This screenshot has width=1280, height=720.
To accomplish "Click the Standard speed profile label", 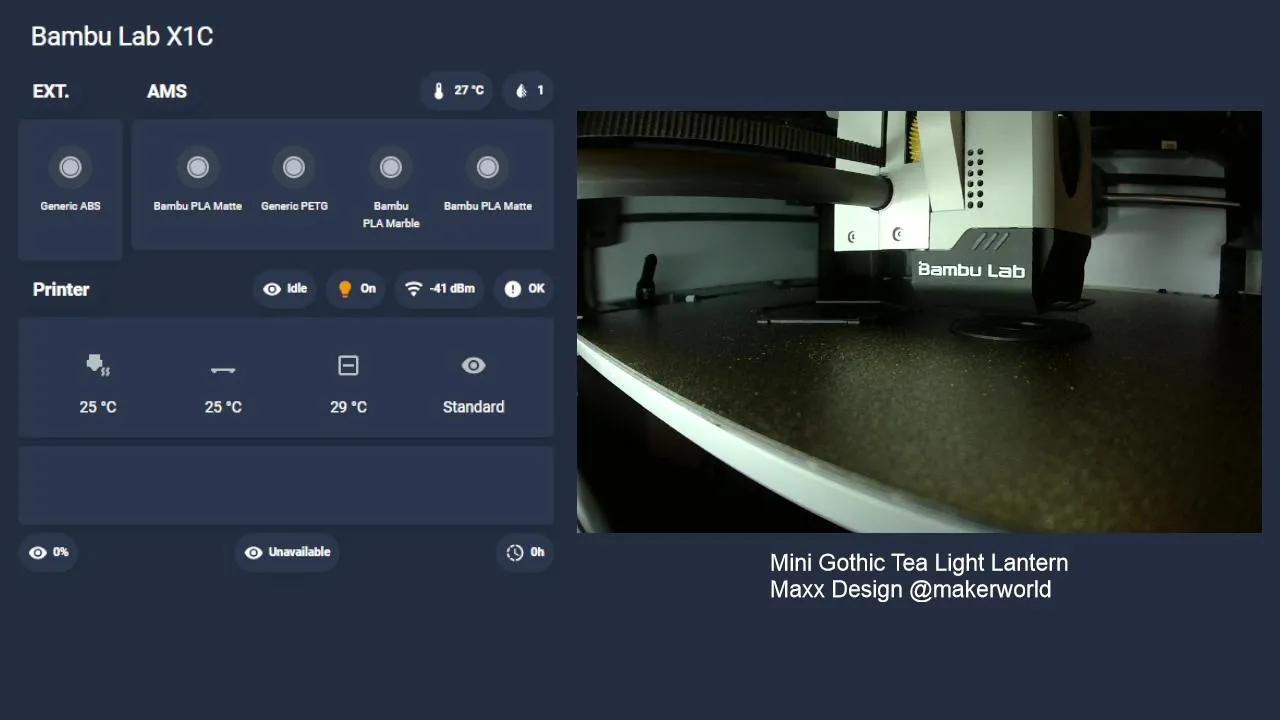I will pyautogui.click(x=473, y=407).
